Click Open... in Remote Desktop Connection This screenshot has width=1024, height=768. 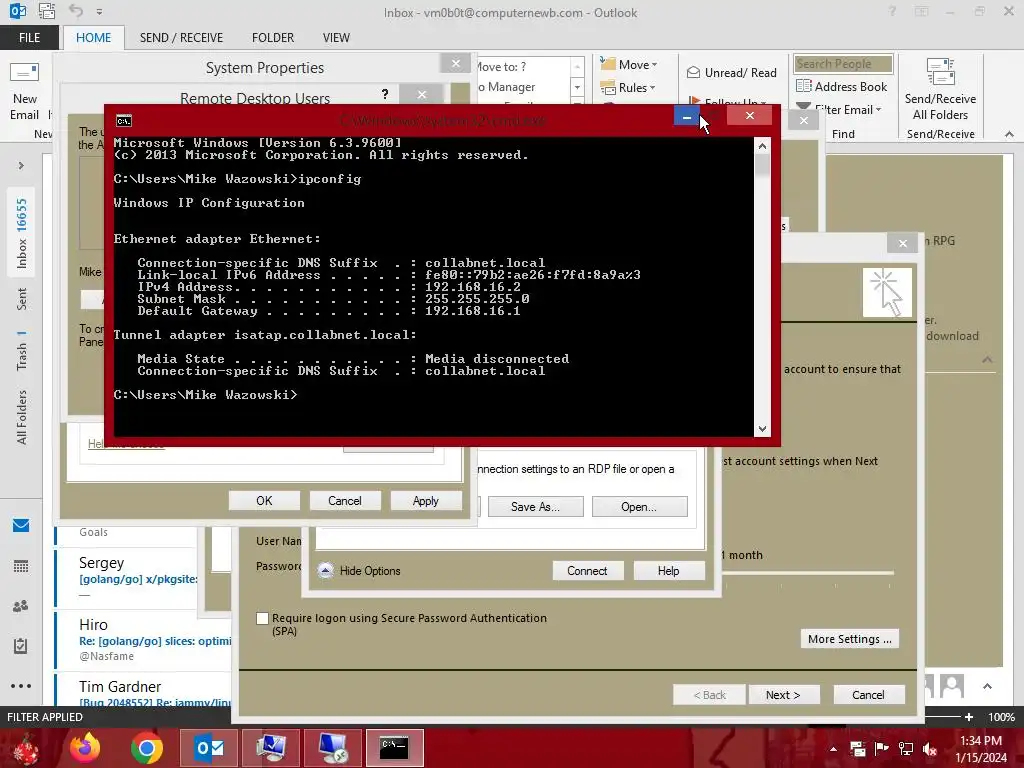[639, 507]
